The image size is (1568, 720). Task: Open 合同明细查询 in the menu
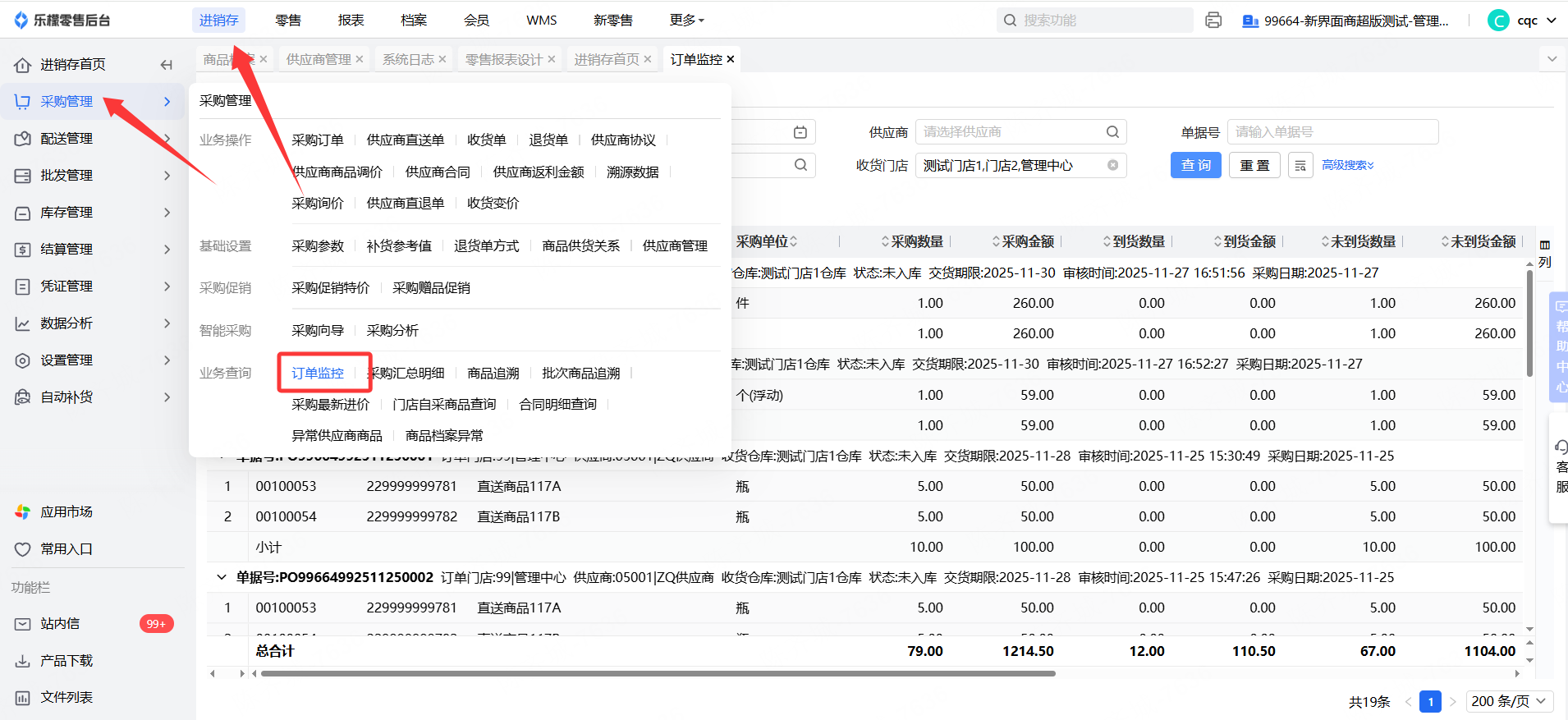point(558,405)
